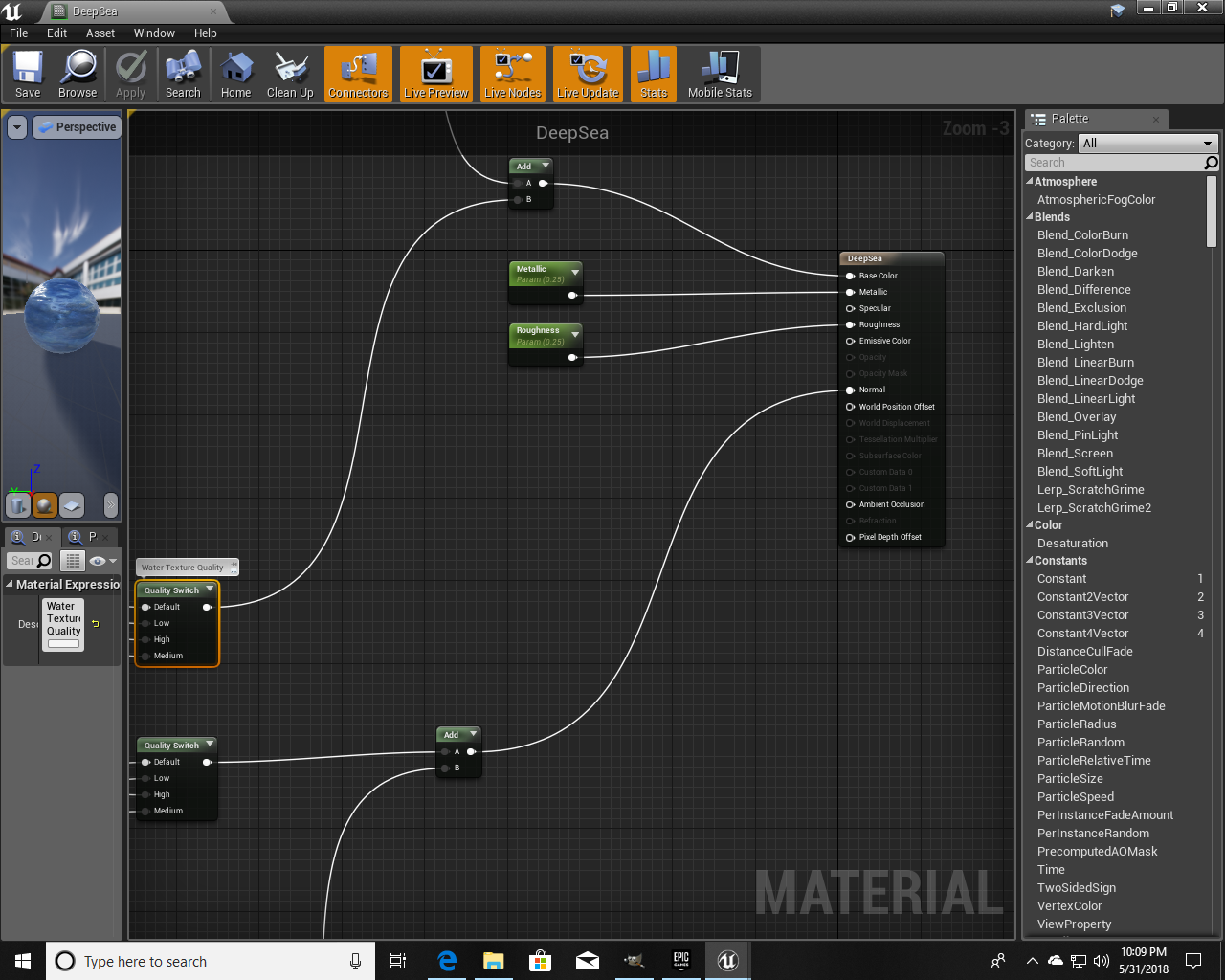Switch to the Parameters panel tab
The width and height of the screenshot is (1225, 980).
(88, 537)
